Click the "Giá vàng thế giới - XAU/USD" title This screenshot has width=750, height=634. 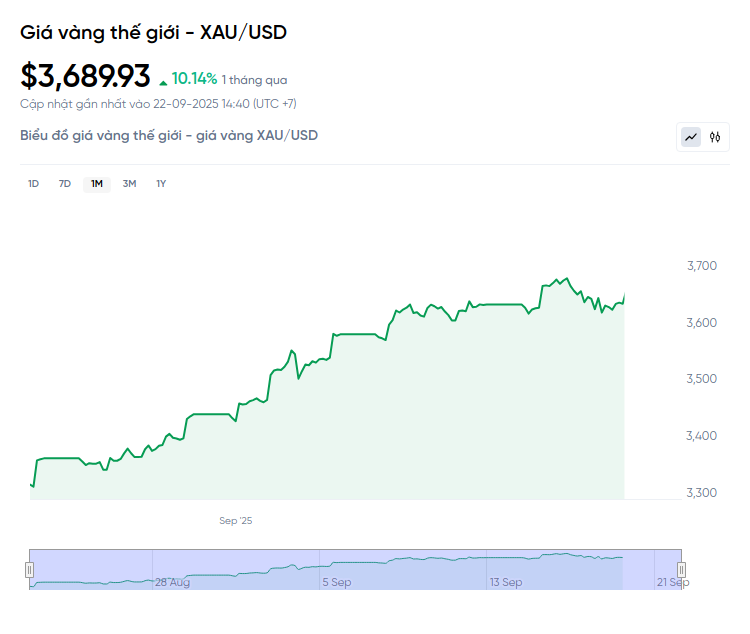[153, 32]
